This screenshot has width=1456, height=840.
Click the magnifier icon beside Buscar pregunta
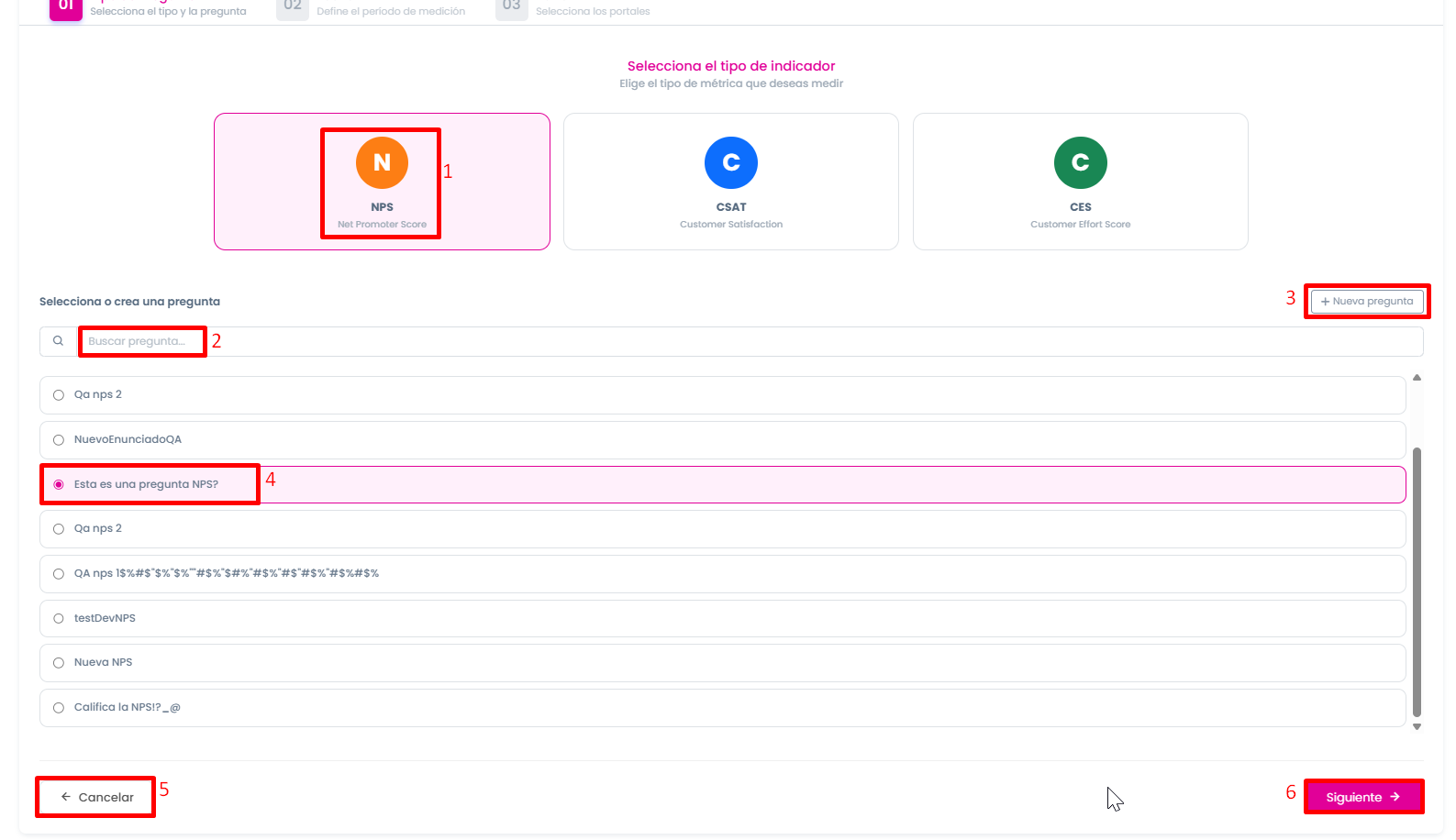coord(58,341)
